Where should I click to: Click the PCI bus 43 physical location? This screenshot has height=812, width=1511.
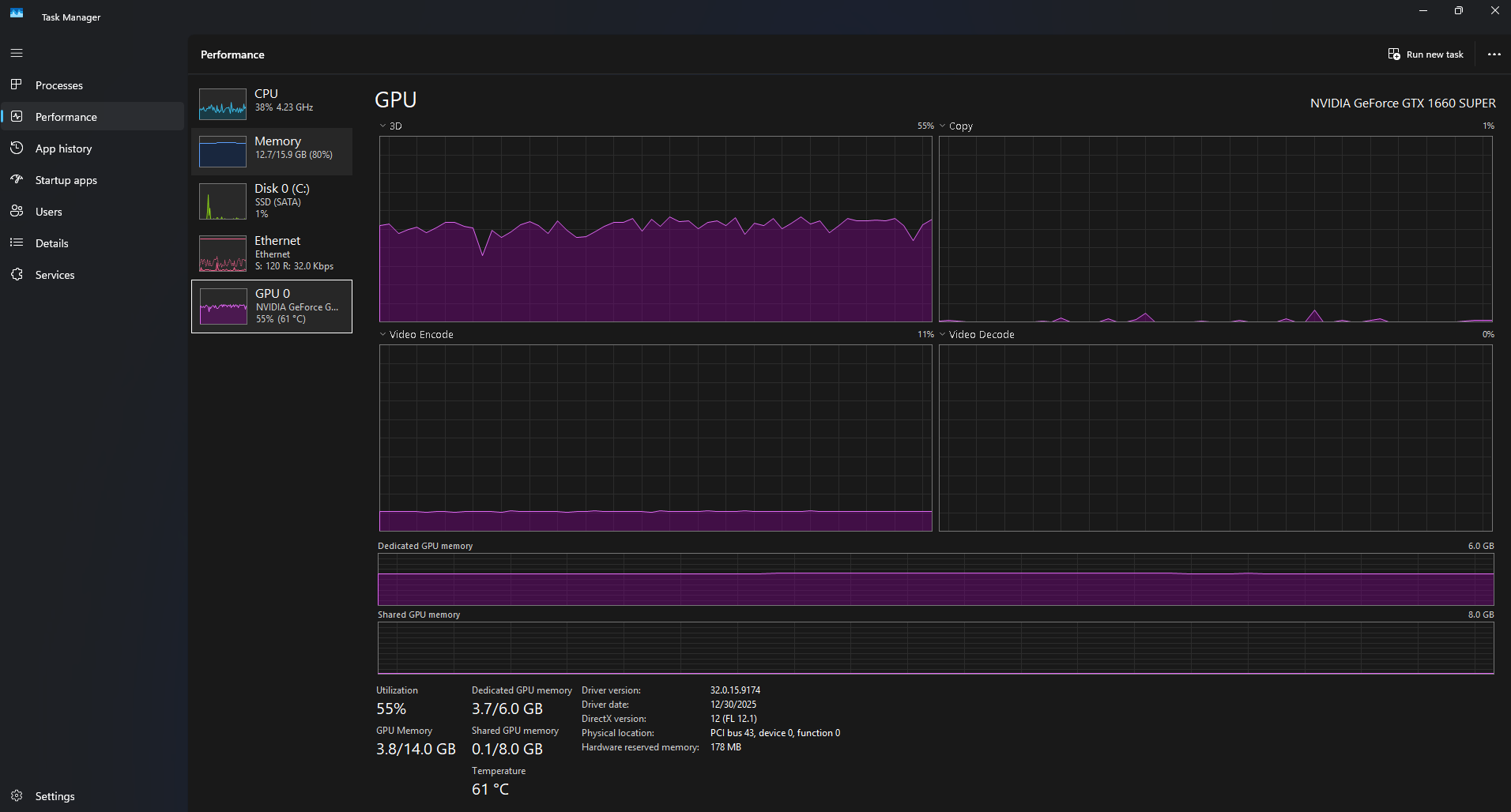(x=775, y=732)
